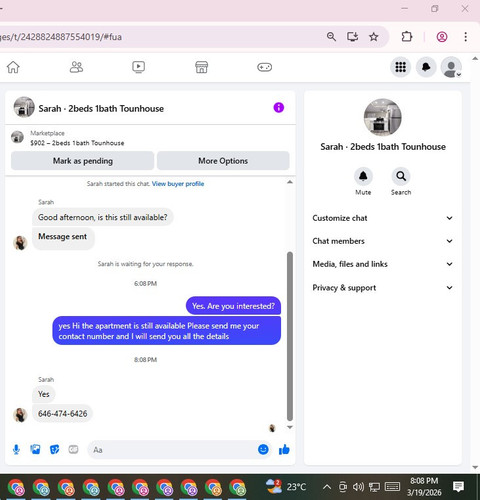Open the Chrome profile icon
Viewport: 480px width, 500px height.
tap(442, 36)
